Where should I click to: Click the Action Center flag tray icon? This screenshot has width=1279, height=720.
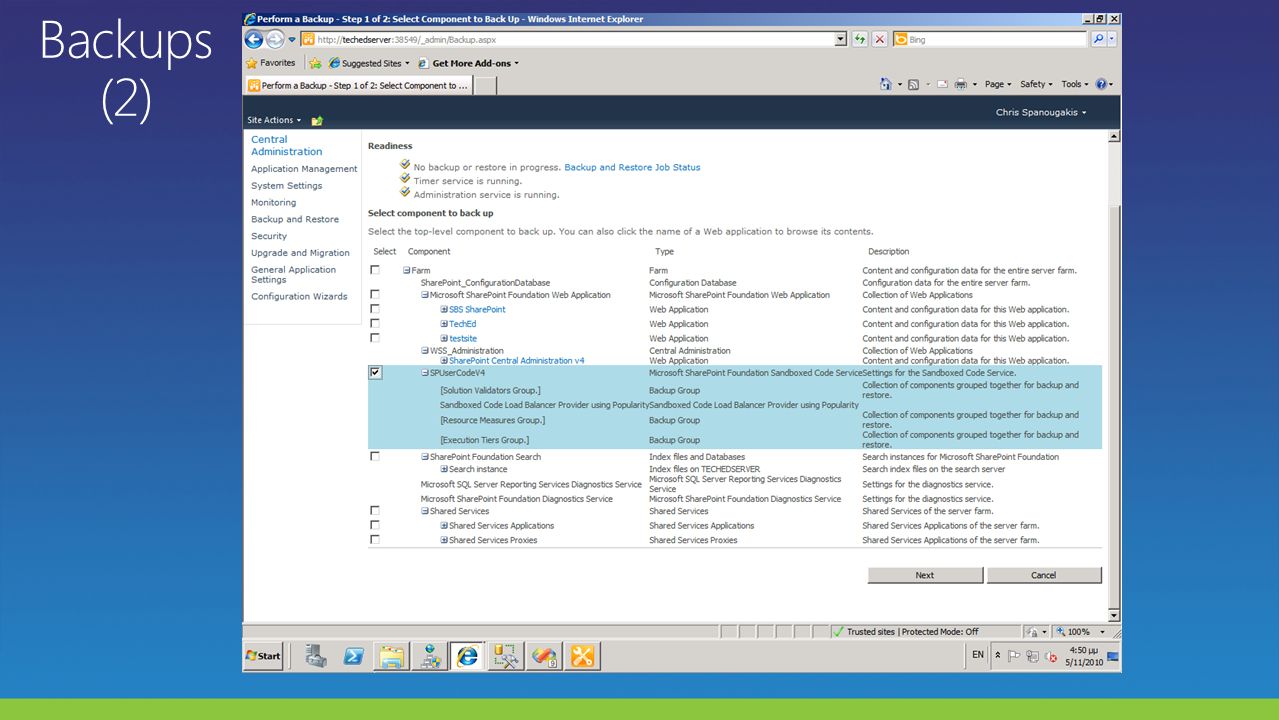tap(1013, 656)
